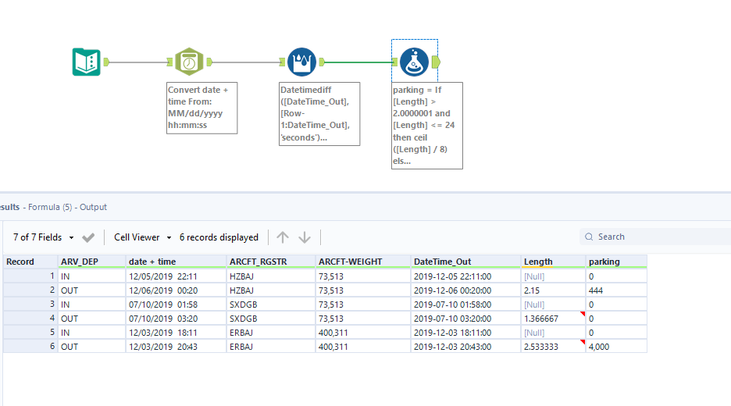
Task: Click the fields checkmark icon
Action: [x=88, y=238]
